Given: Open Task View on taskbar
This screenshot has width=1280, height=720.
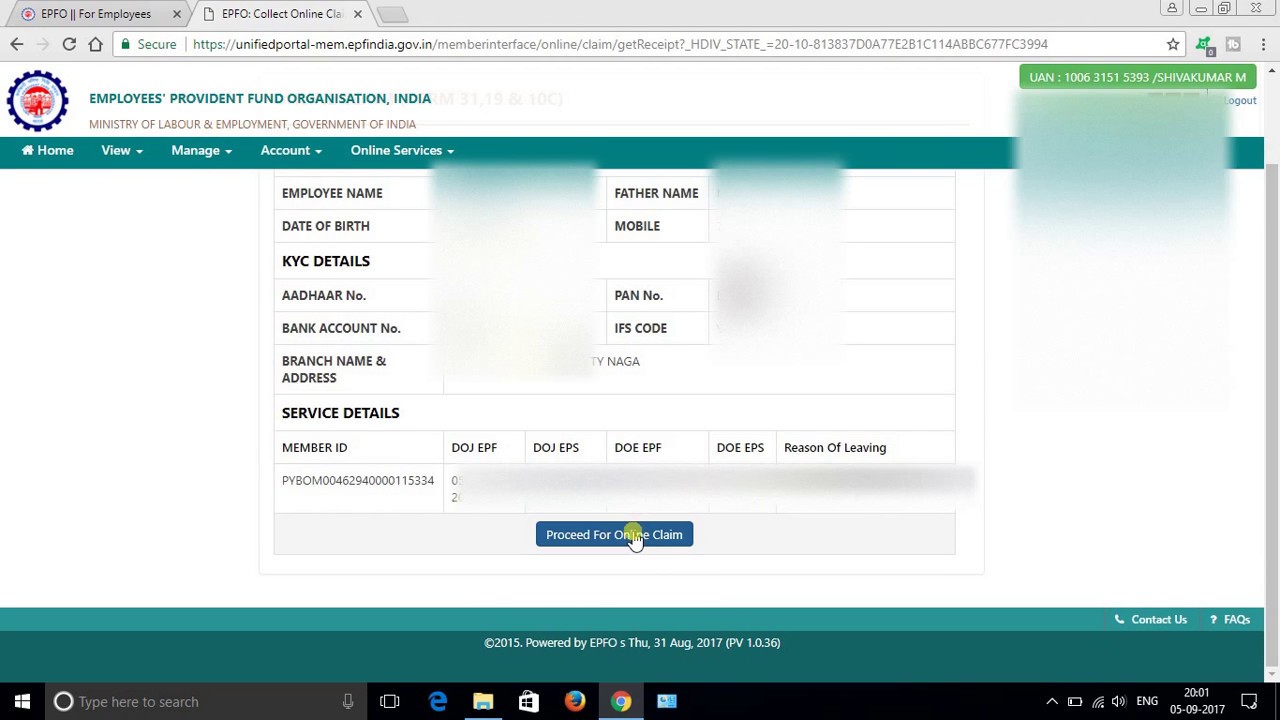Looking at the screenshot, I should (x=390, y=701).
